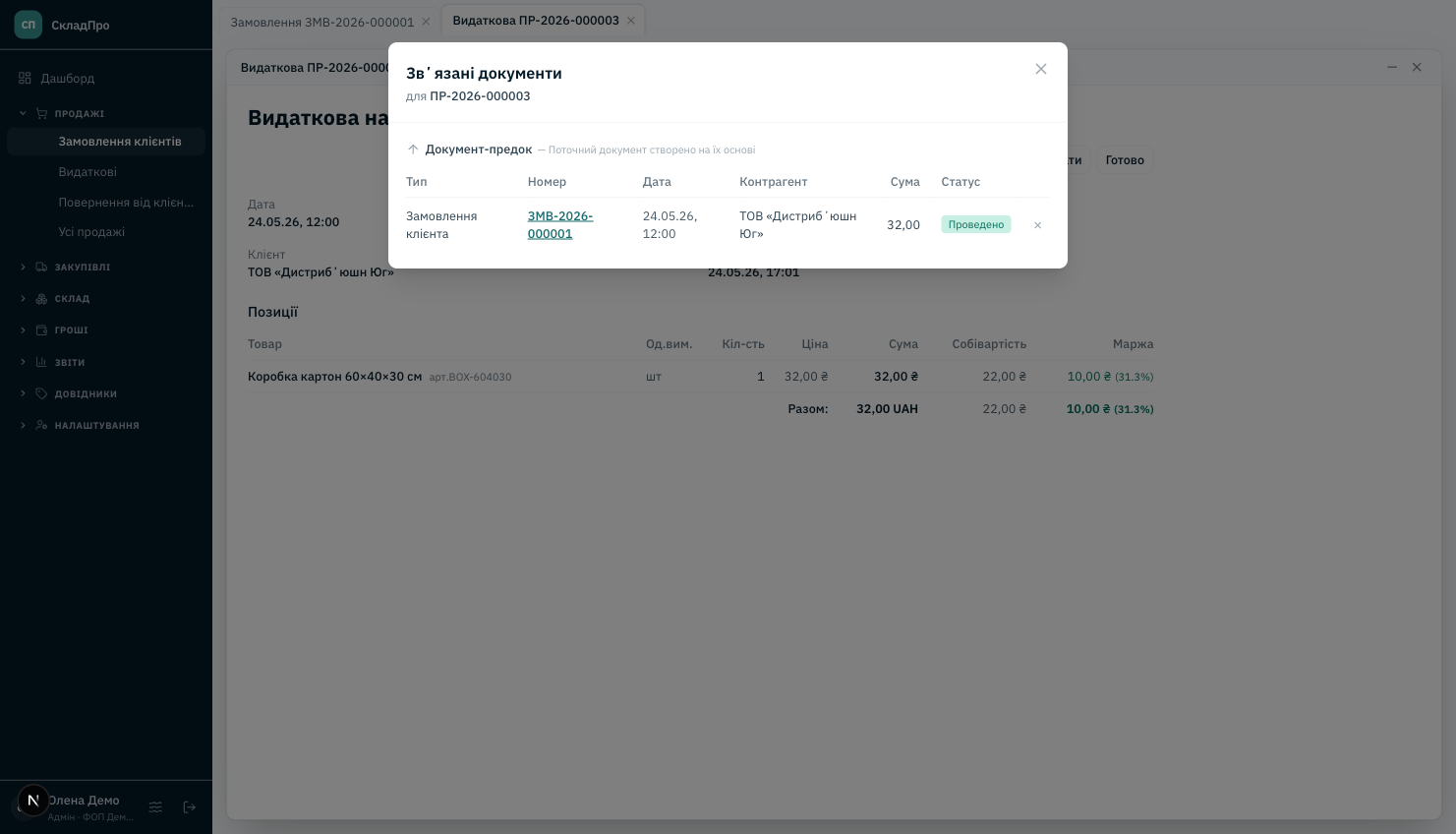The height and width of the screenshot is (834, 1456).
Task: Remove the linked order row
Action: (1037, 225)
